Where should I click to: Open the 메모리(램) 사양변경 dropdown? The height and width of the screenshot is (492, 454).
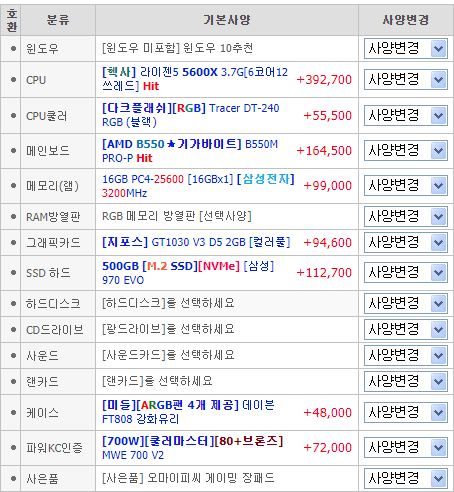406,186
